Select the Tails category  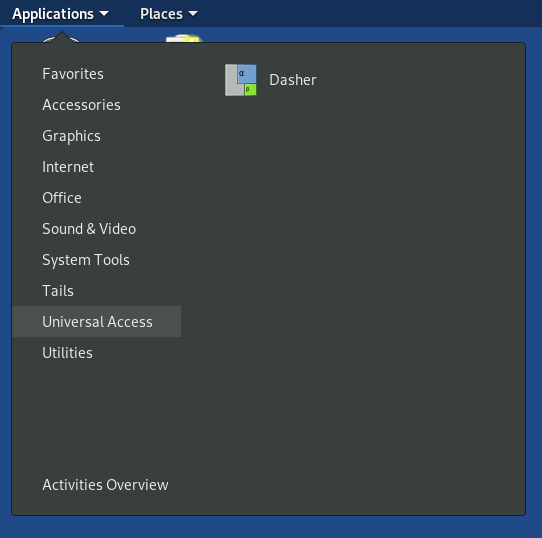pos(96,291)
